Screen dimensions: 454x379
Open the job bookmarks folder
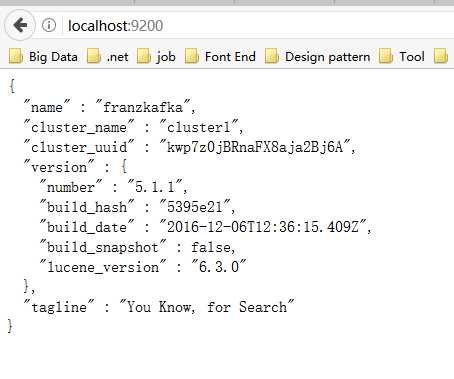click(156, 57)
